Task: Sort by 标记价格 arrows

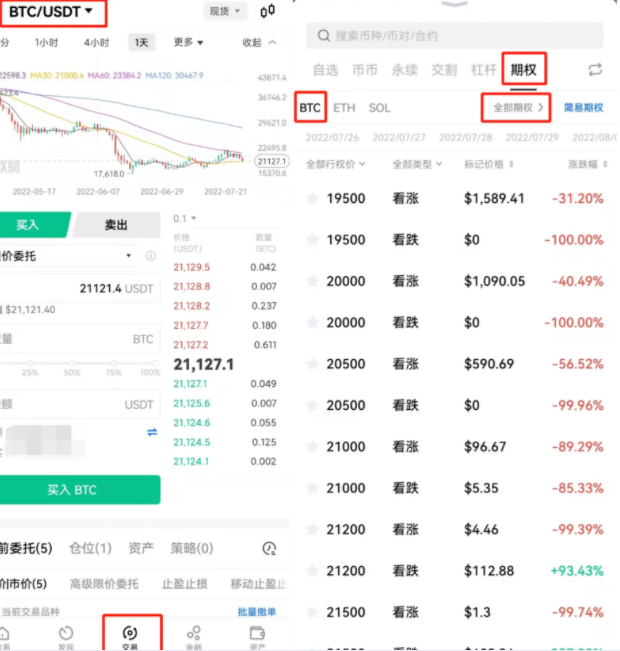Action: [x=511, y=164]
